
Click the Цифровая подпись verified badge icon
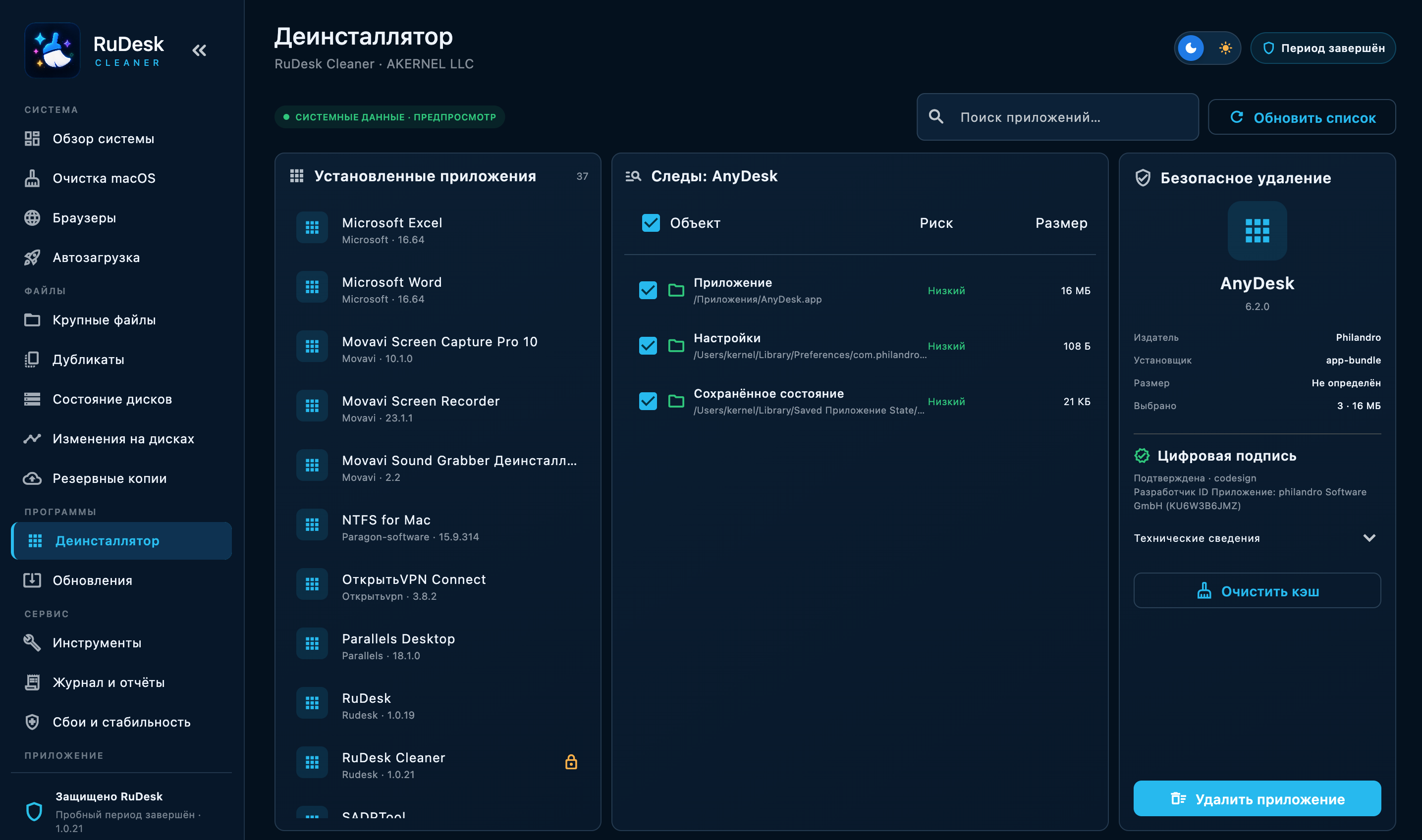[1142, 455]
